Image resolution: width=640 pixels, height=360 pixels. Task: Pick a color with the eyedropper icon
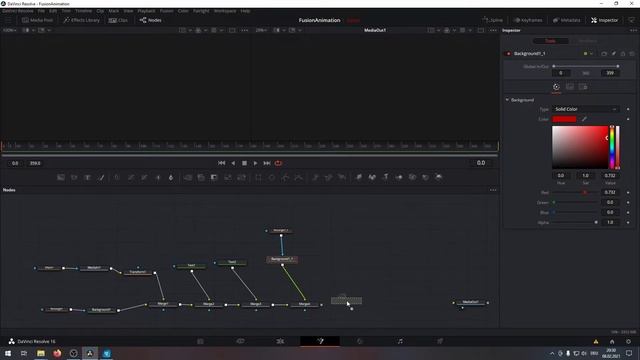click(x=584, y=119)
